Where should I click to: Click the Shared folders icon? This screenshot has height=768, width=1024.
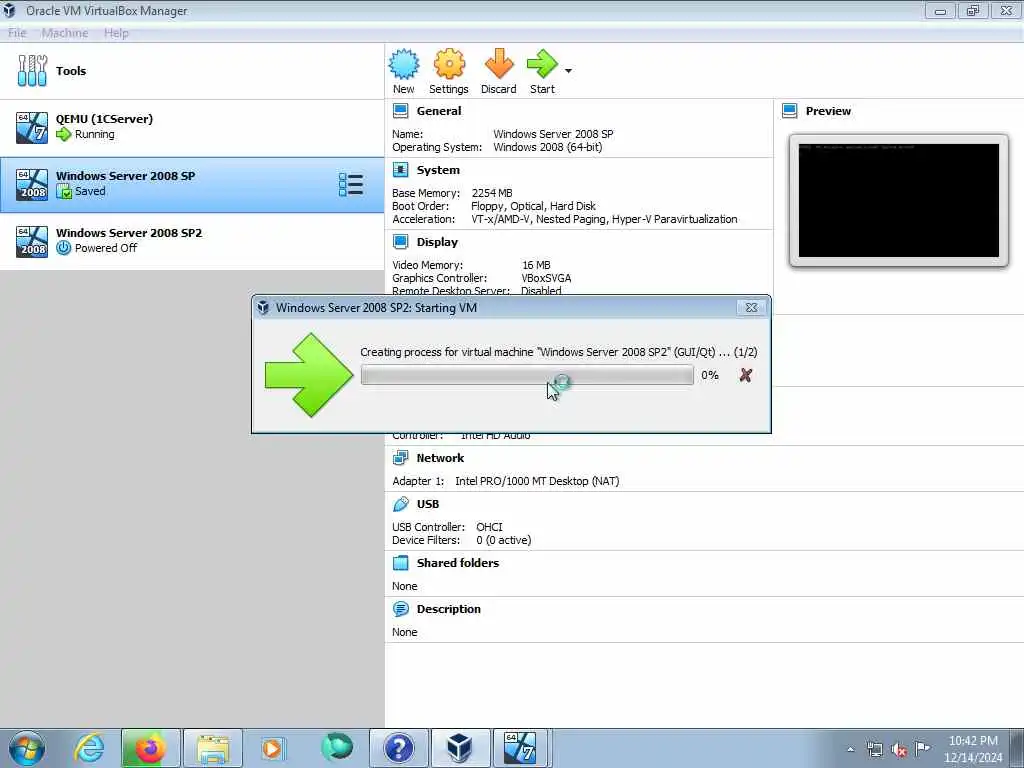click(400, 563)
